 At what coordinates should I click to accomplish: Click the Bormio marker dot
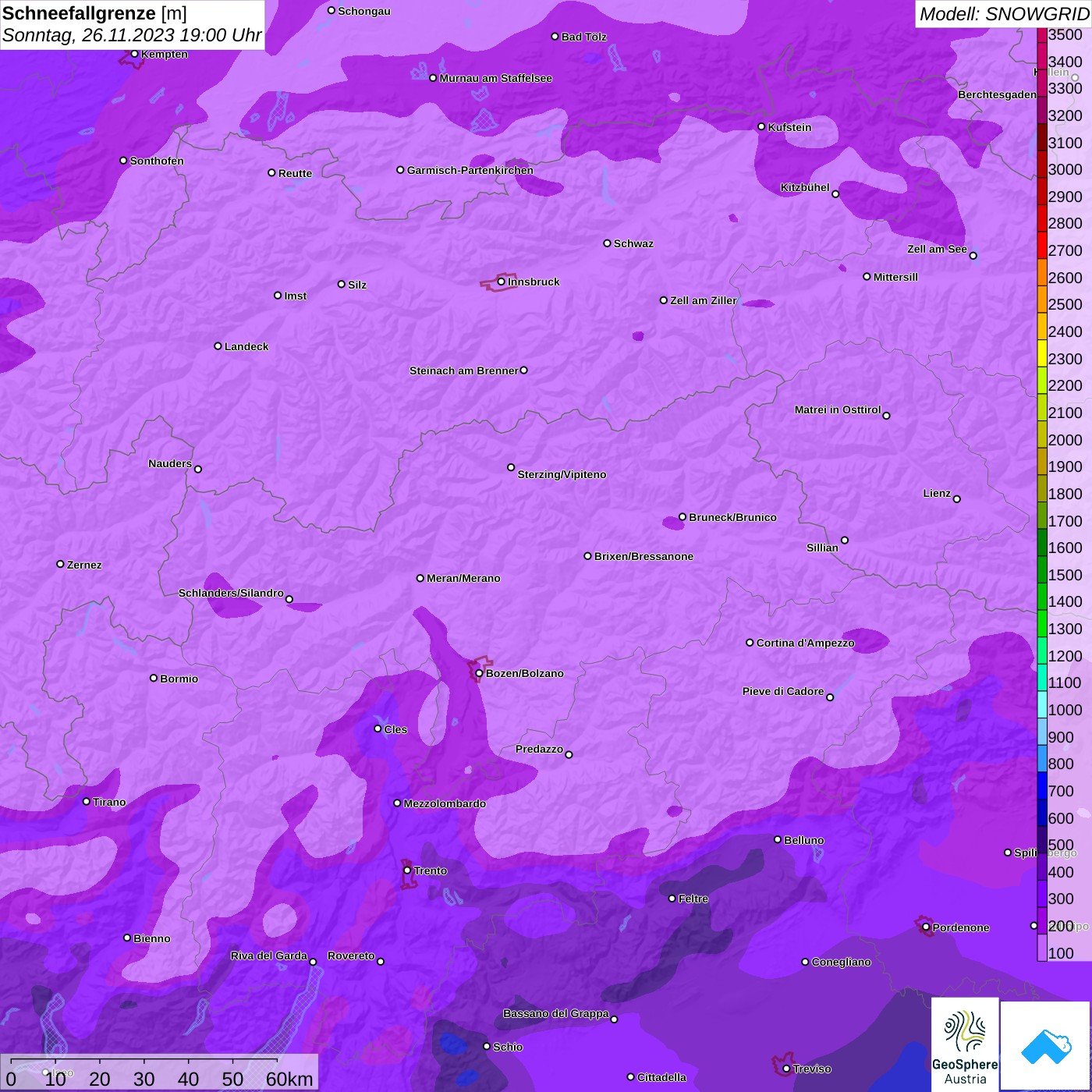[154, 678]
